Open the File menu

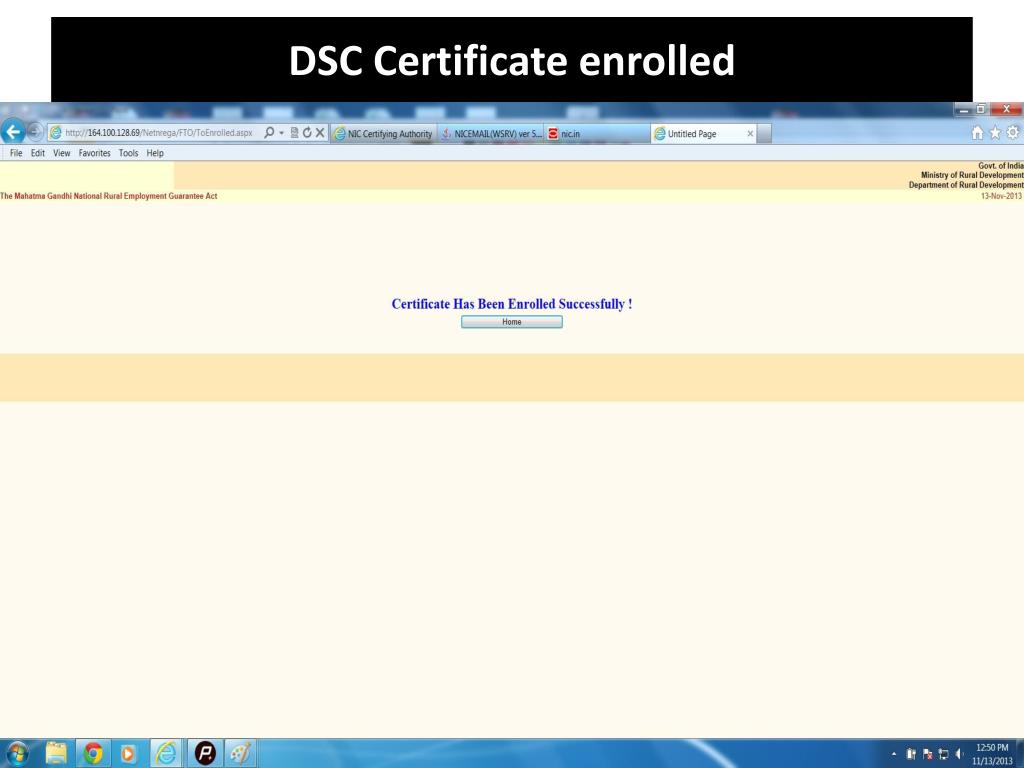tap(16, 153)
